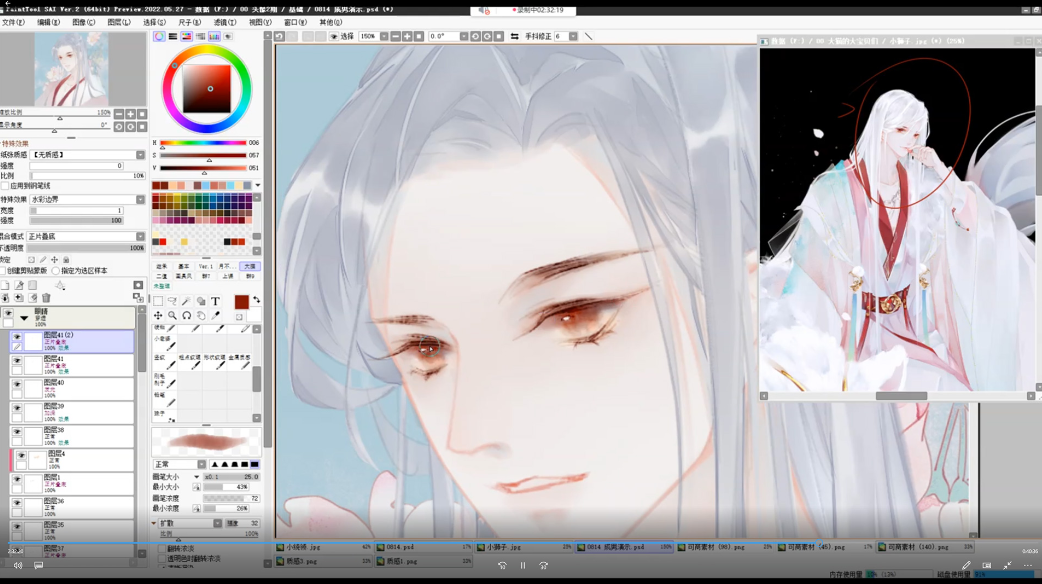Open the 滤镜 menu
This screenshot has height=584, width=1042.
point(225,22)
